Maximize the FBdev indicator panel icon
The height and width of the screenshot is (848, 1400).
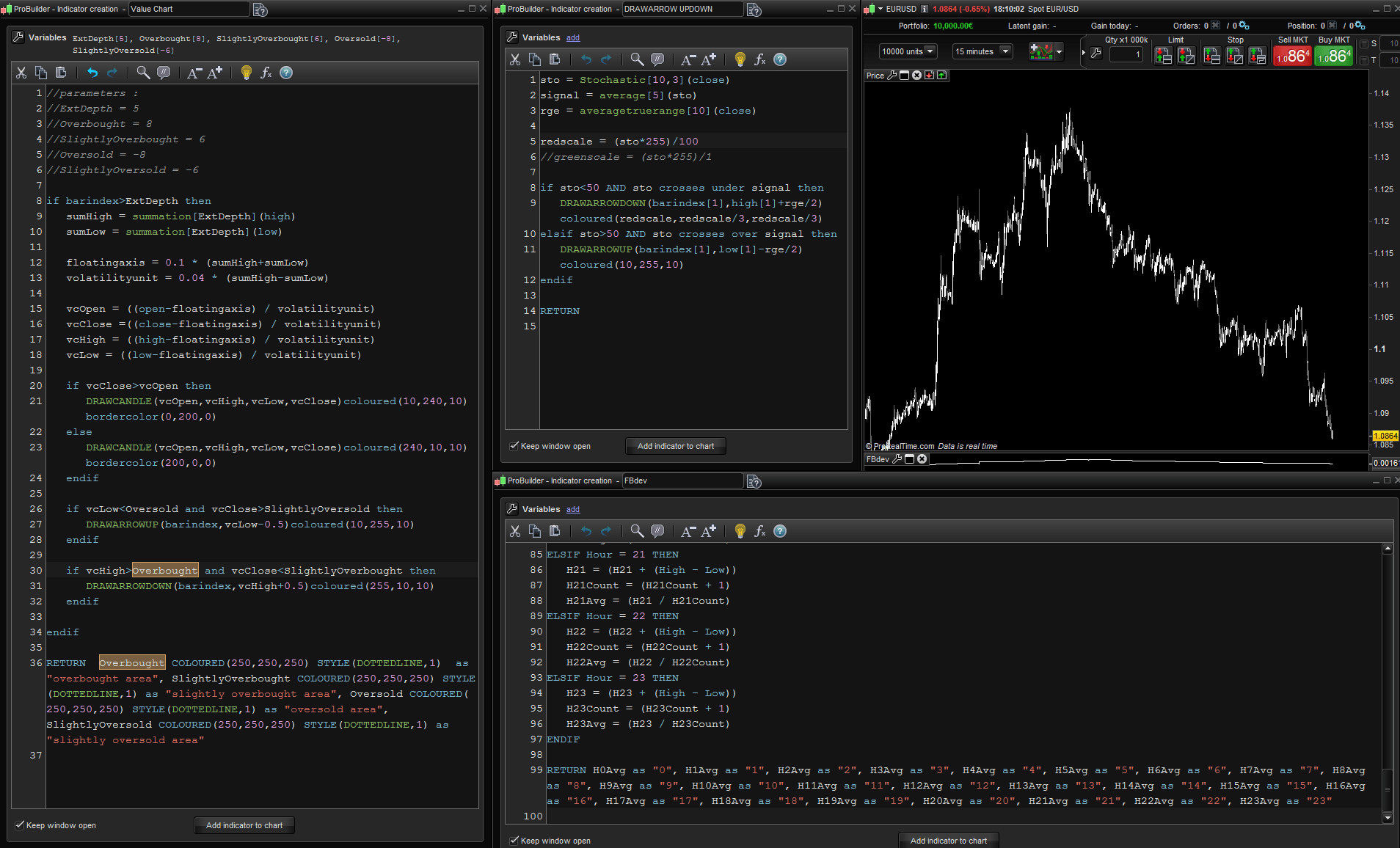(910, 459)
